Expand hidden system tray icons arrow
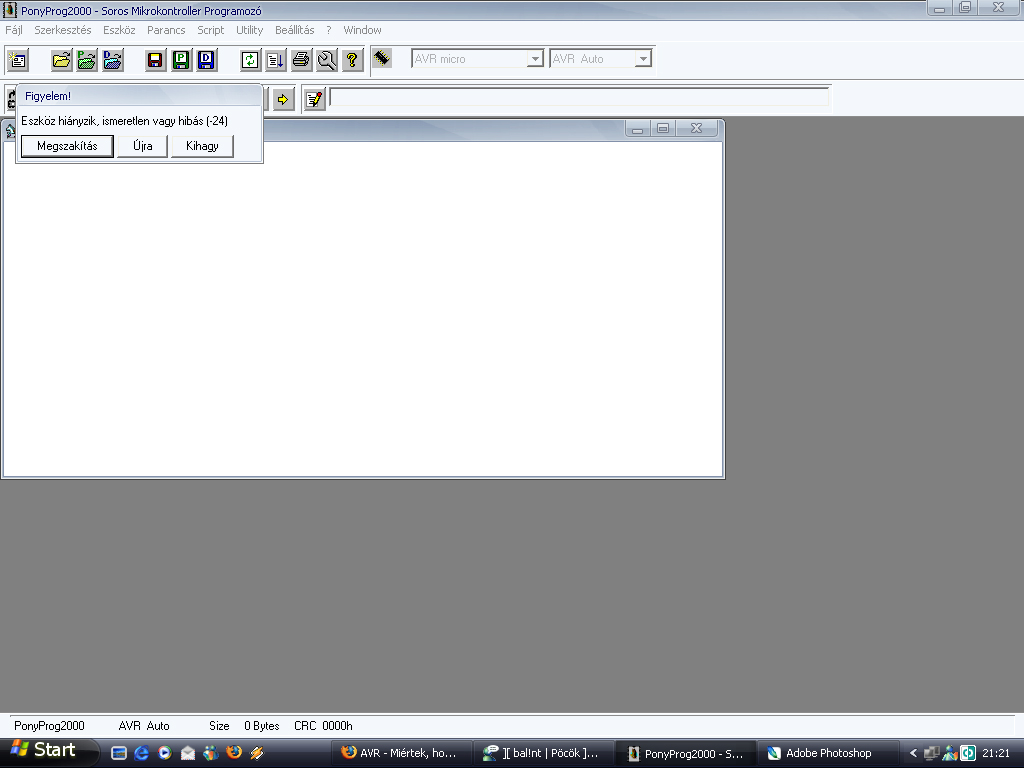 [x=913, y=753]
